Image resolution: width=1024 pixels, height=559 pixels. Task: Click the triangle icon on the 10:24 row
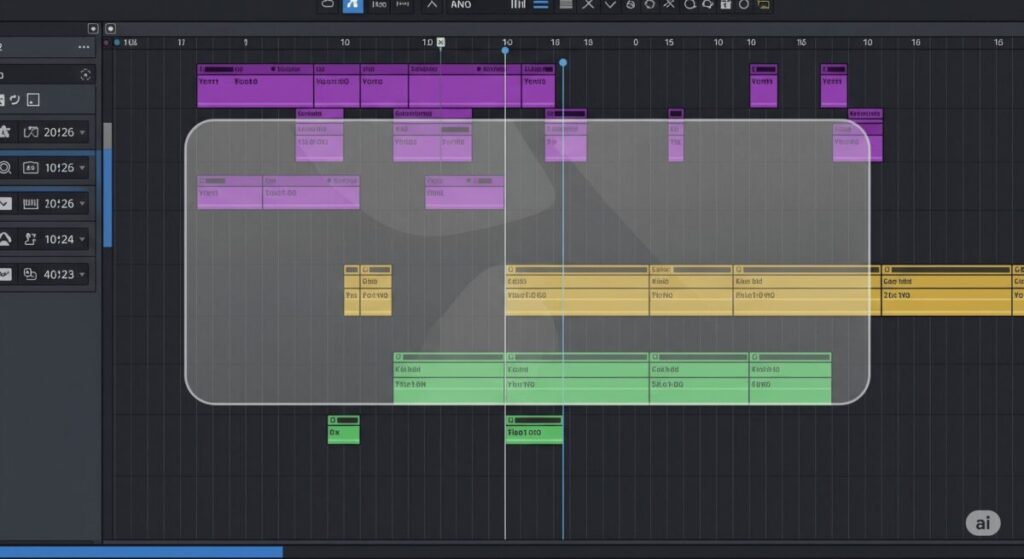pyautogui.click(x=5, y=239)
